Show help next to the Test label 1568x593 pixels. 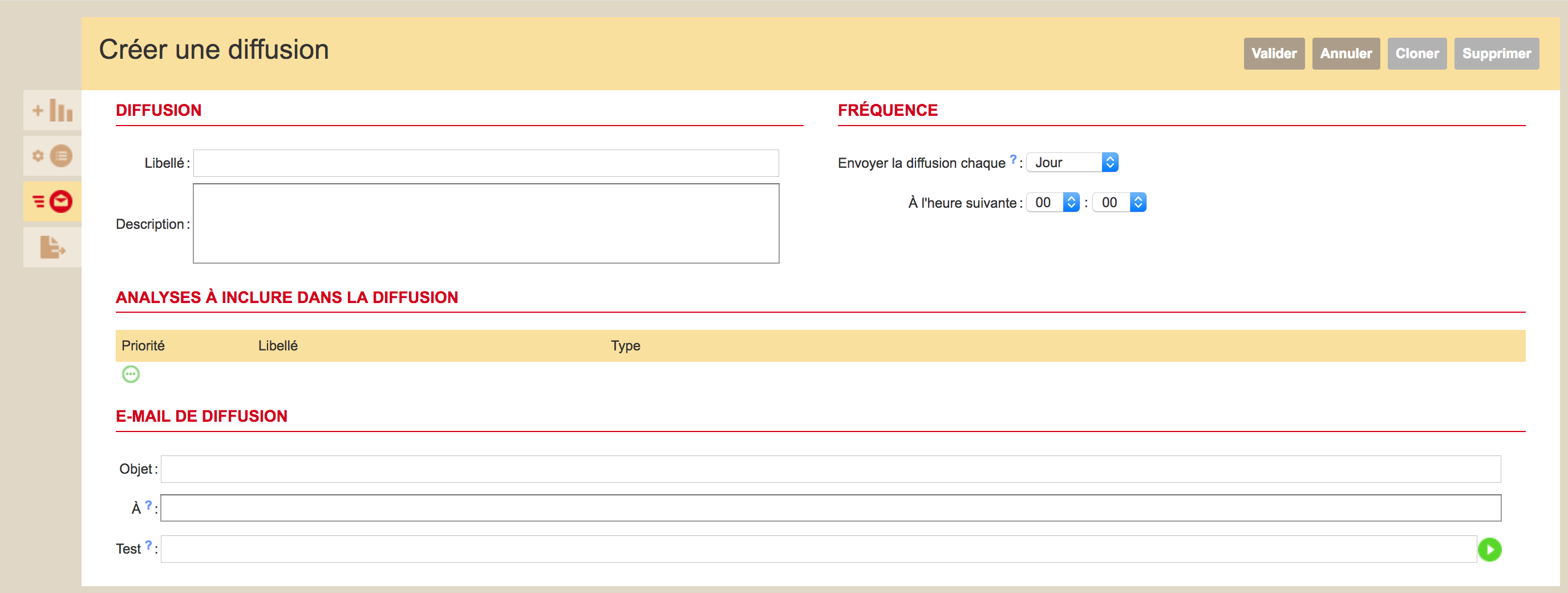tap(148, 545)
